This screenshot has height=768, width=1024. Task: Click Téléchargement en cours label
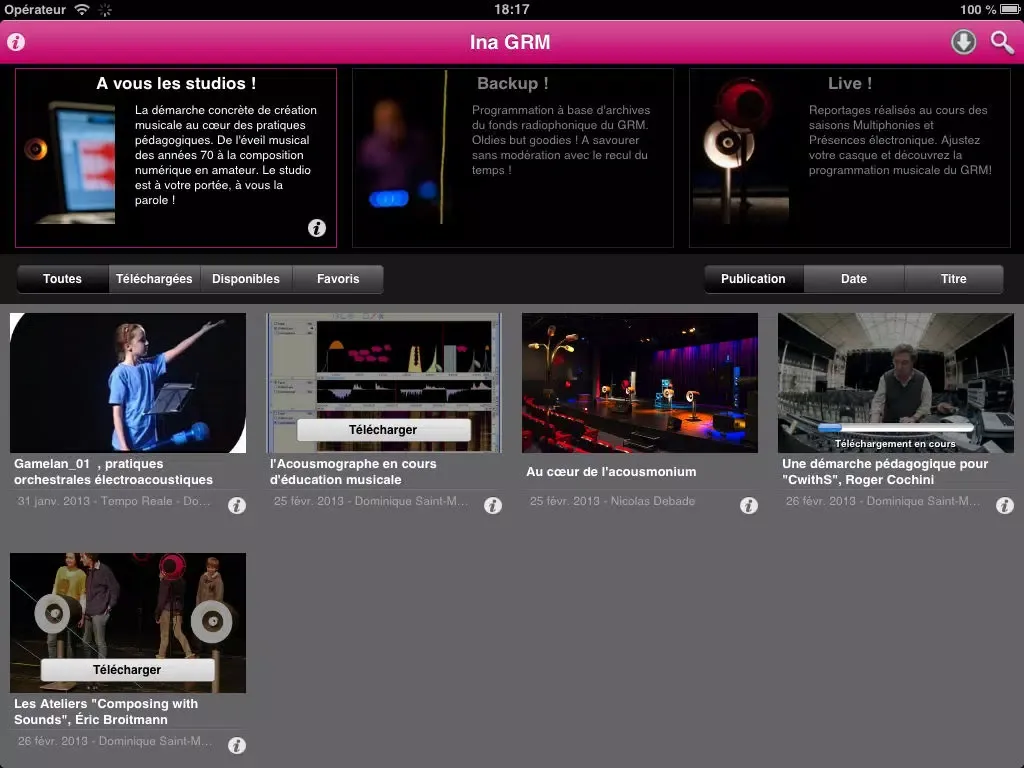click(x=895, y=444)
